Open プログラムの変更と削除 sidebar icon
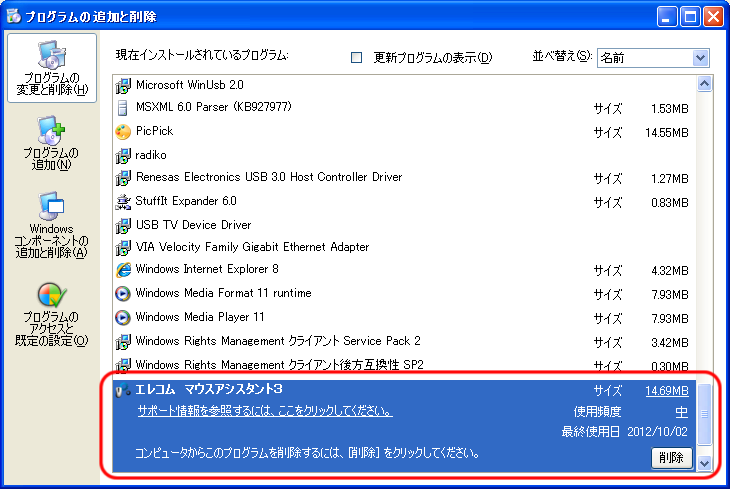 click(x=52, y=68)
